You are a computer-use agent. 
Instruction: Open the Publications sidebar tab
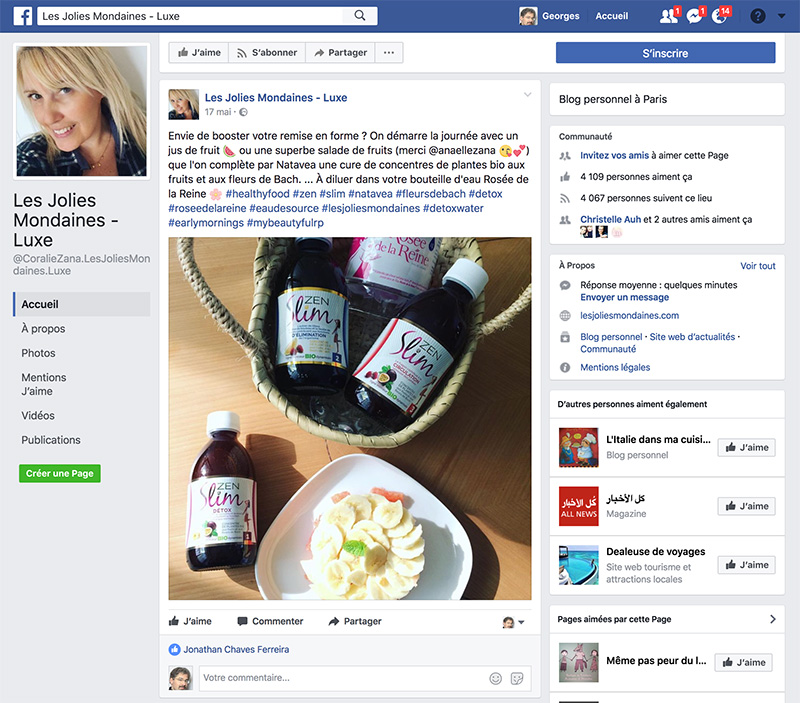tap(51, 440)
